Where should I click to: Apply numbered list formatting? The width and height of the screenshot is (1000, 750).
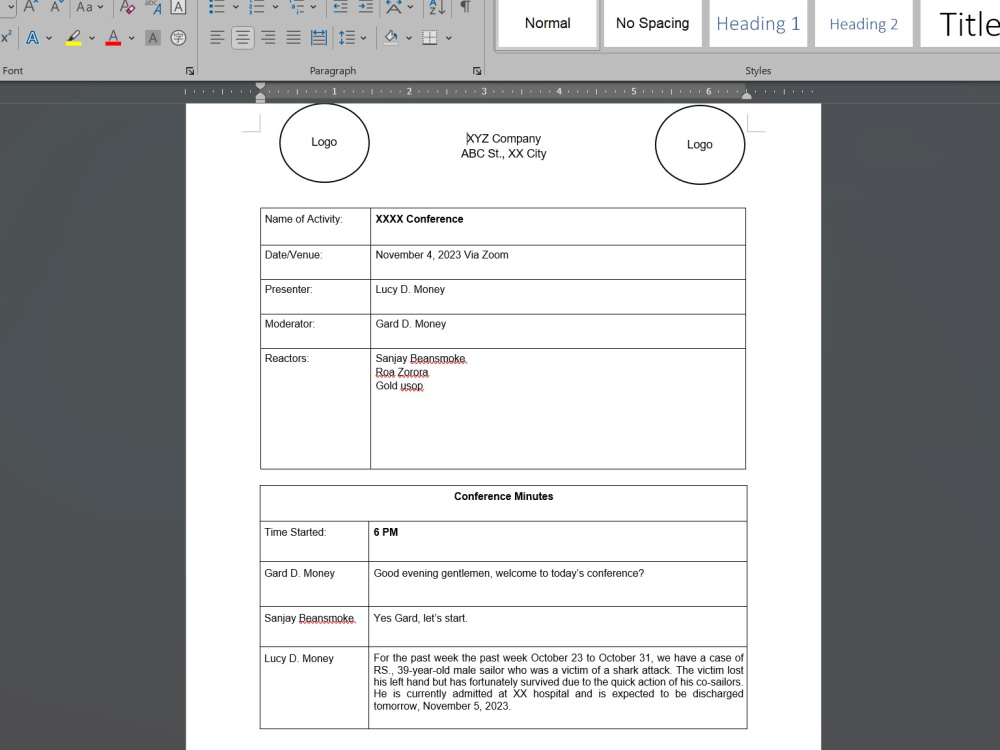coord(256,7)
